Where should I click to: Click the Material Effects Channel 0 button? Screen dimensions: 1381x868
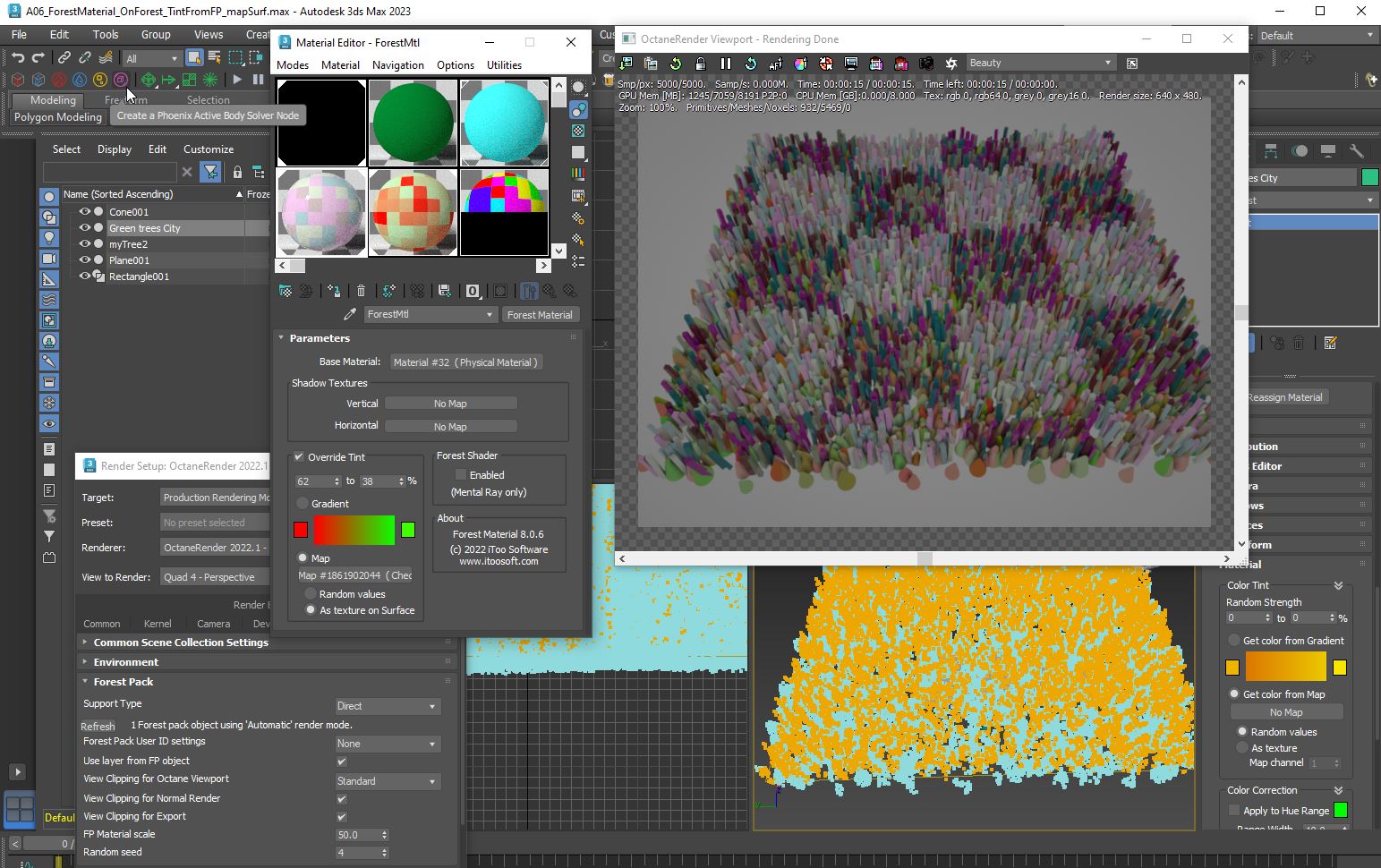[473, 291]
